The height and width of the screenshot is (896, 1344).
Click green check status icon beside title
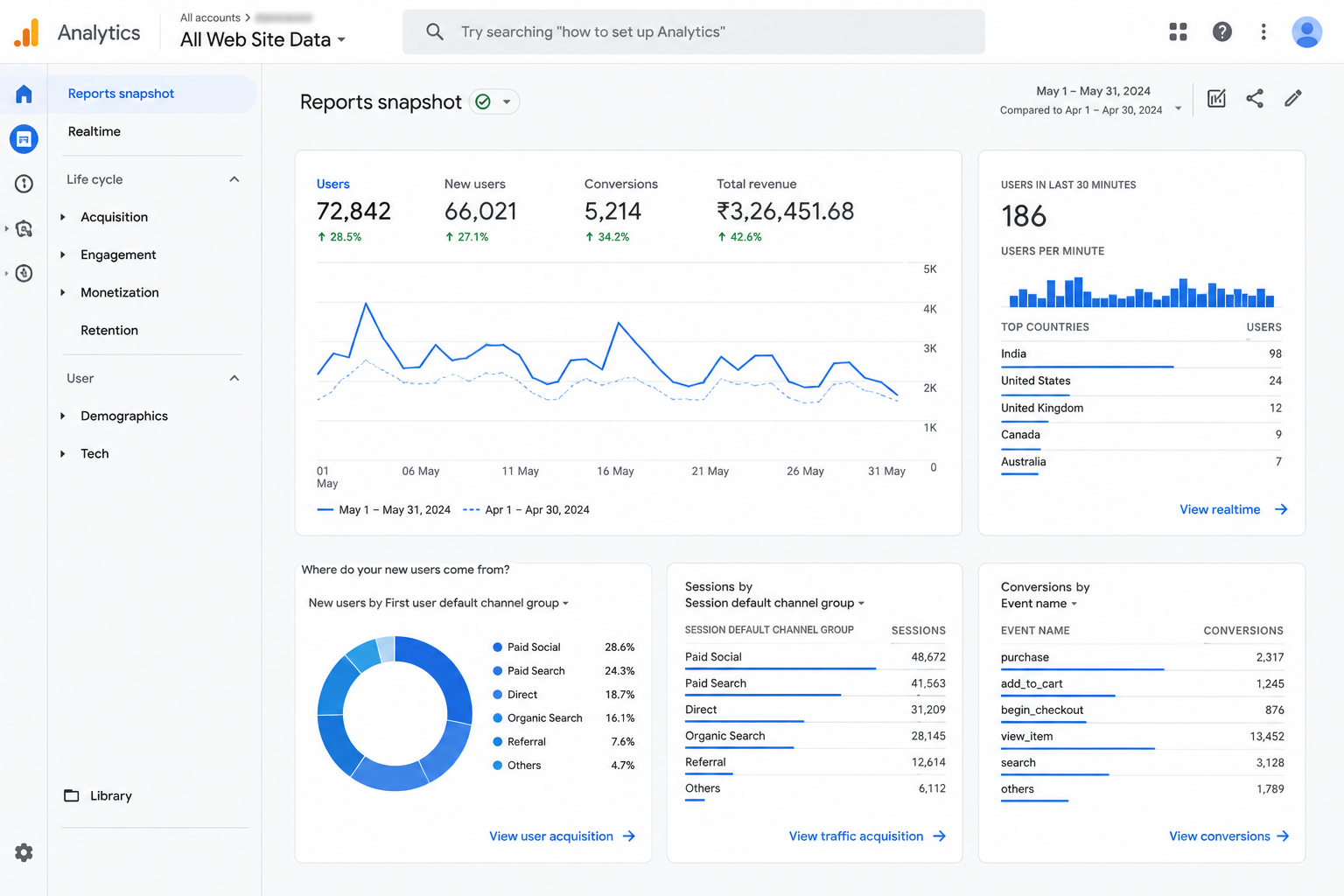(x=483, y=101)
